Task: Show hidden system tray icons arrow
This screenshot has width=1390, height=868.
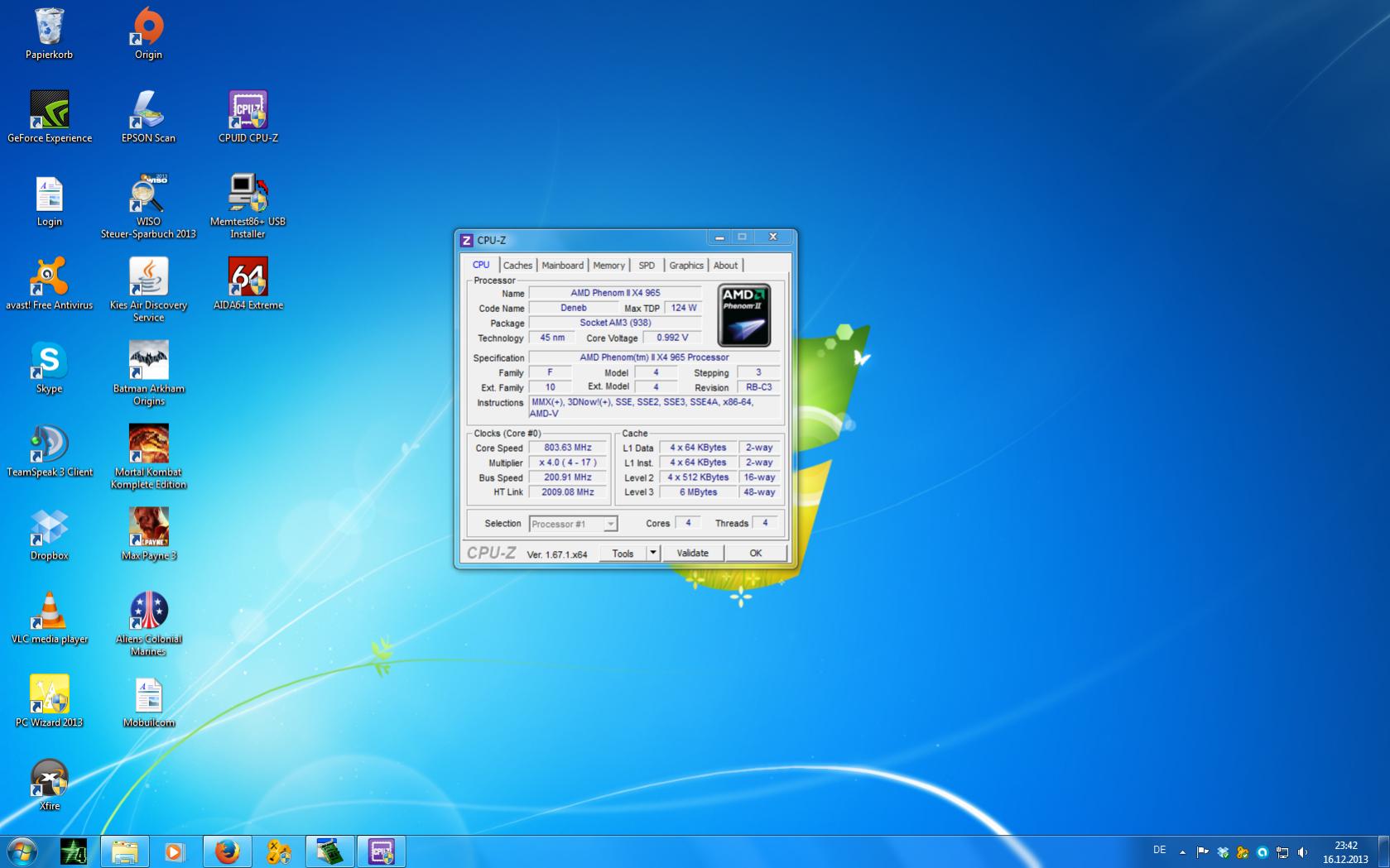Action: 1182,851
